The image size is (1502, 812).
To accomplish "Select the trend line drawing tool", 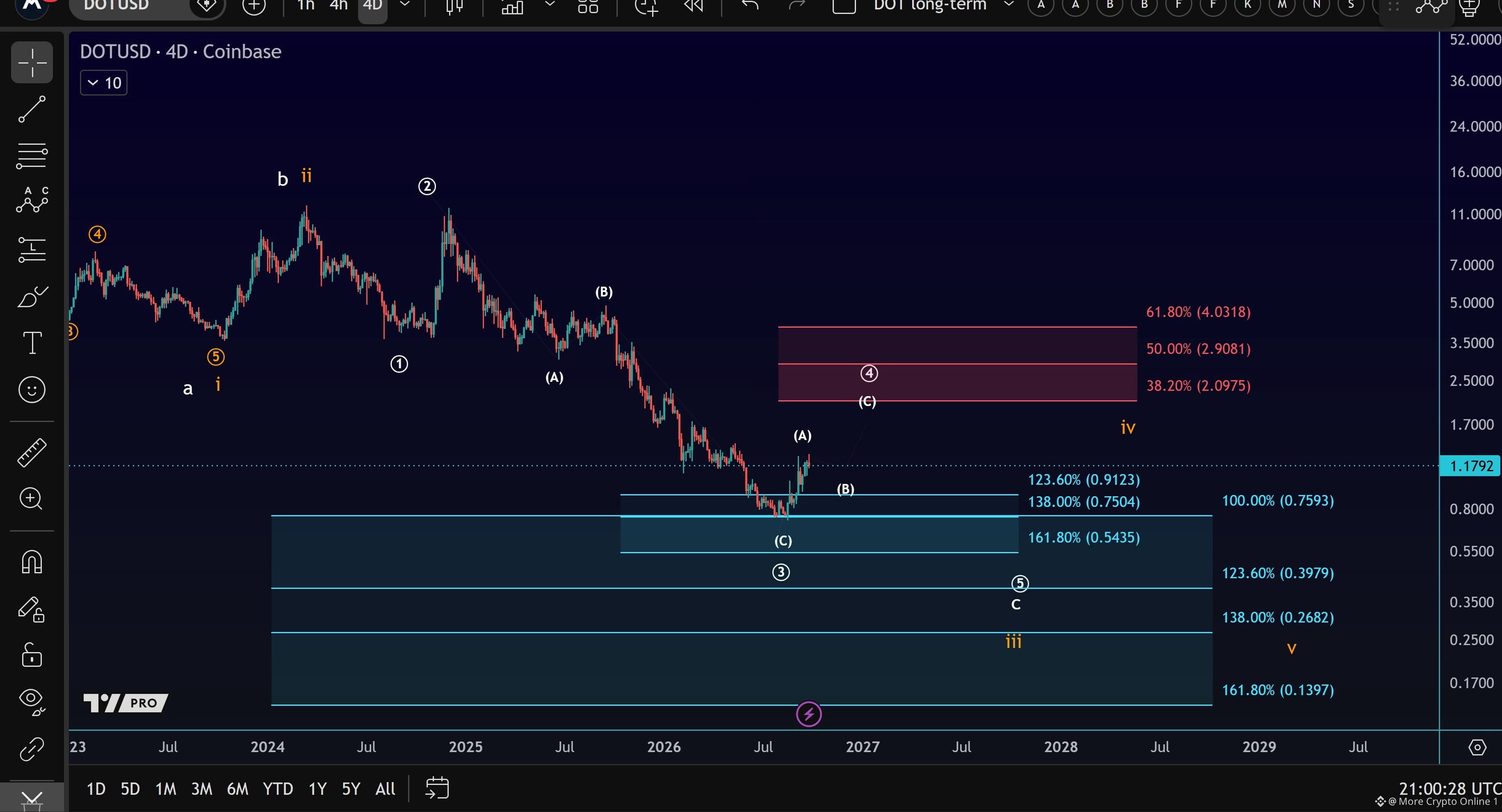I will tap(32, 109).
